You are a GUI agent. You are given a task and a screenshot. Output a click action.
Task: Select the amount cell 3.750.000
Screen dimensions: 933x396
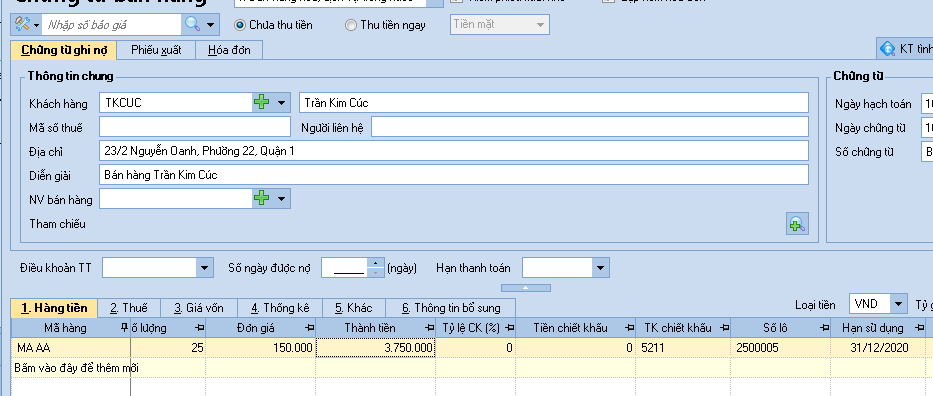click(x=375, y=348)
